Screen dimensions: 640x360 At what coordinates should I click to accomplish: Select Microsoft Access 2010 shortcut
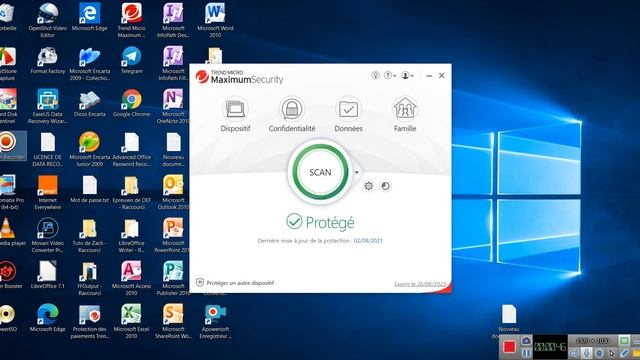(131, 278)
